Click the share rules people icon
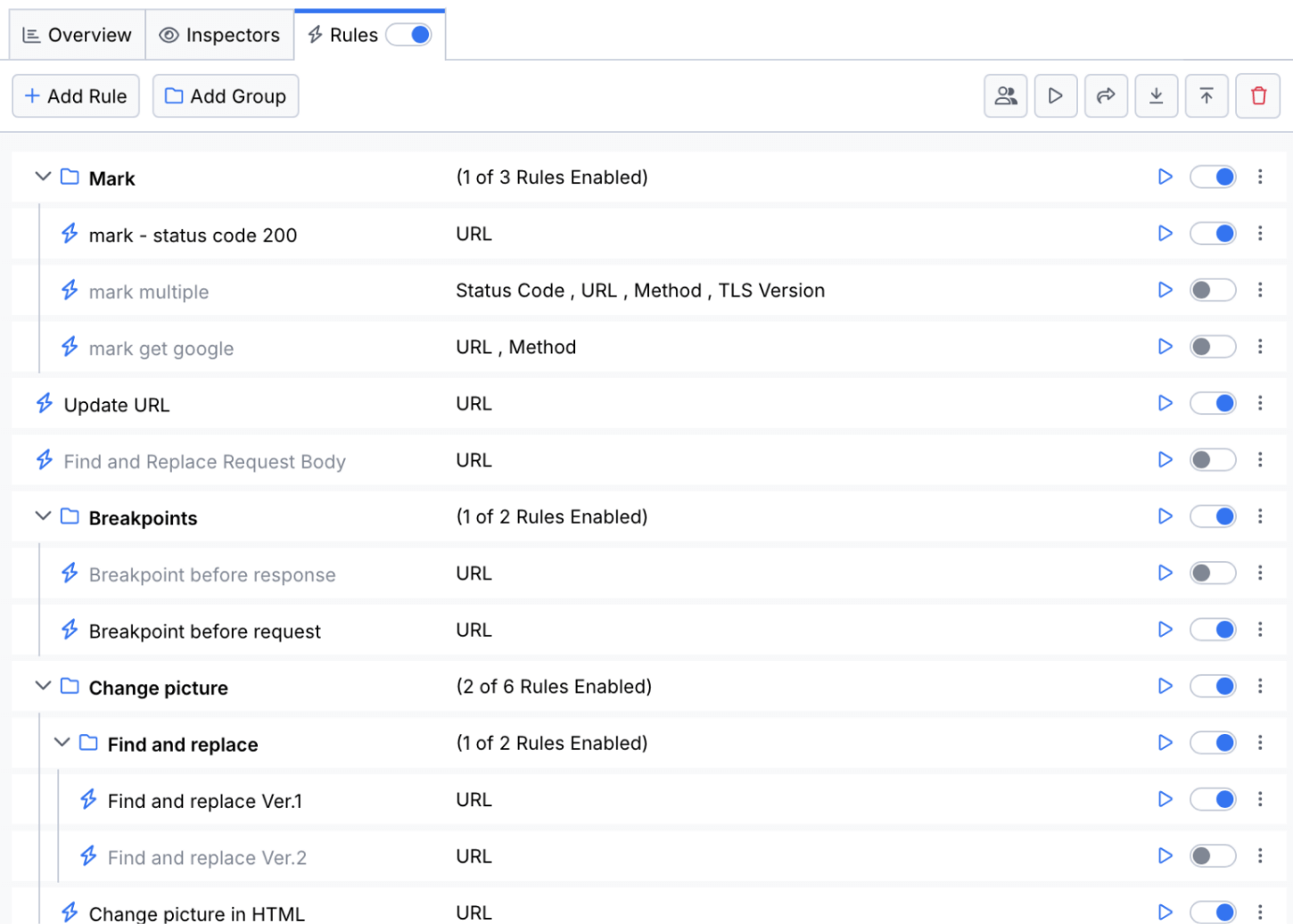Screen dimensions: 1293x924 coord(1005,96)
